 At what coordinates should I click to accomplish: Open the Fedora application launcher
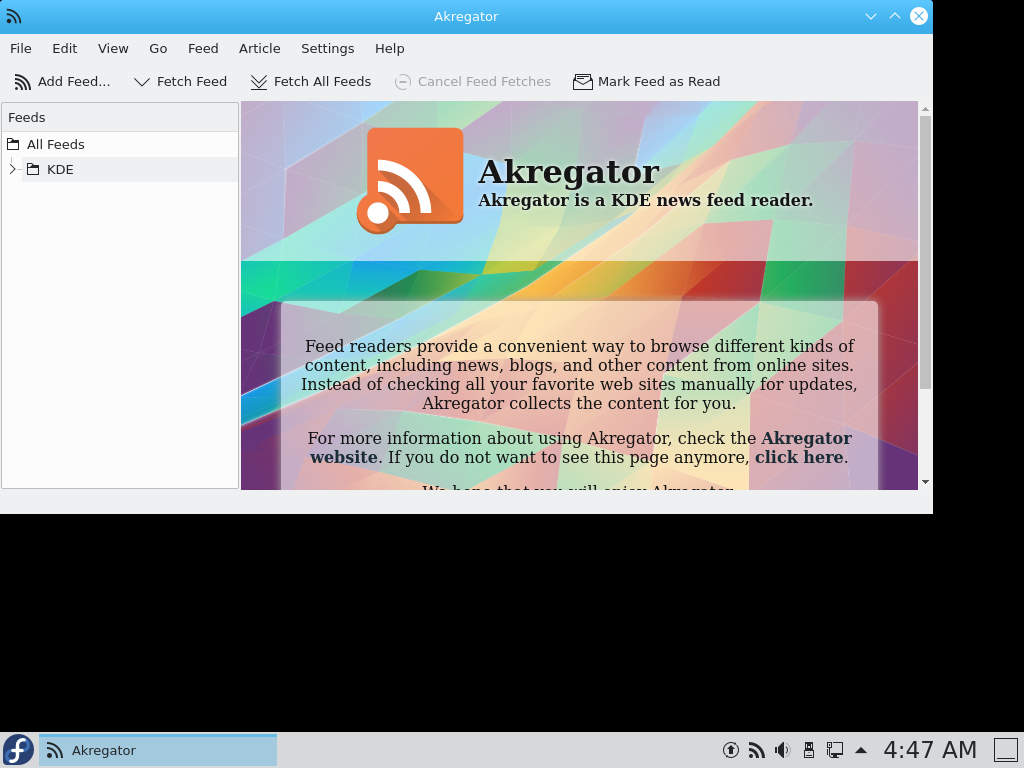tap(18, 750)
